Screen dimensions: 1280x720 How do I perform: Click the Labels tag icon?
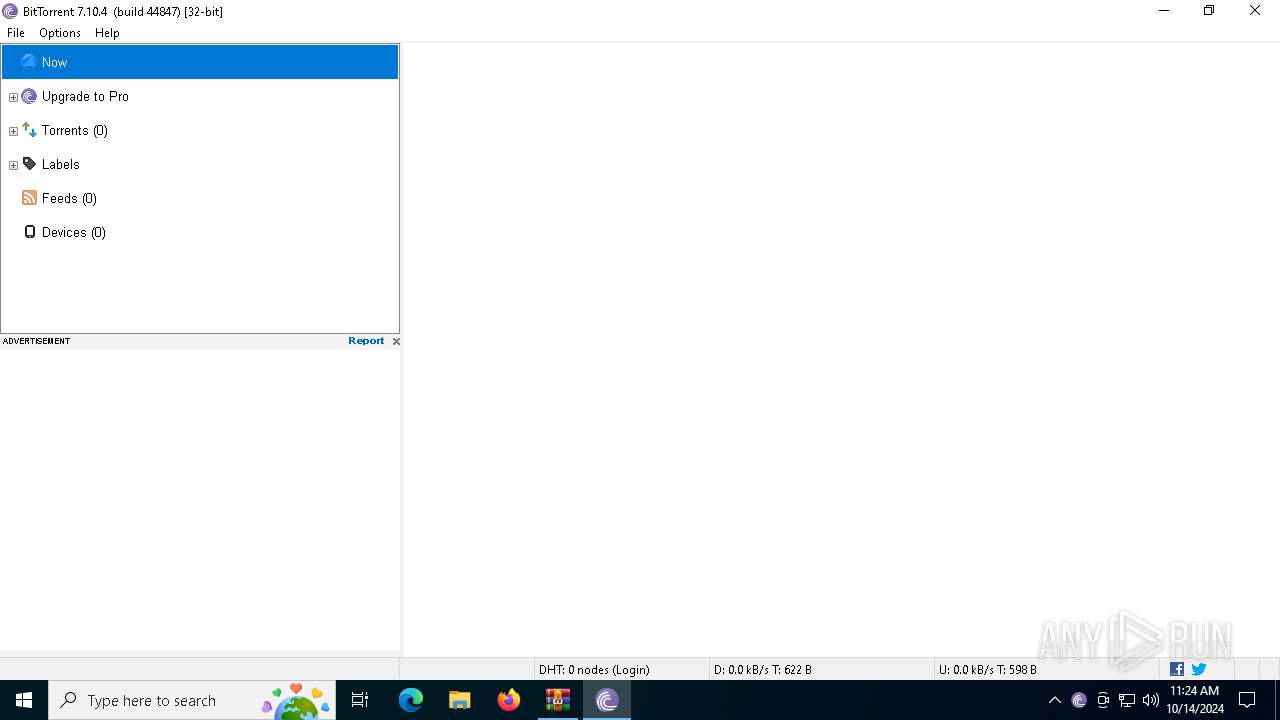pyautogui.click(x=29, y=164)
